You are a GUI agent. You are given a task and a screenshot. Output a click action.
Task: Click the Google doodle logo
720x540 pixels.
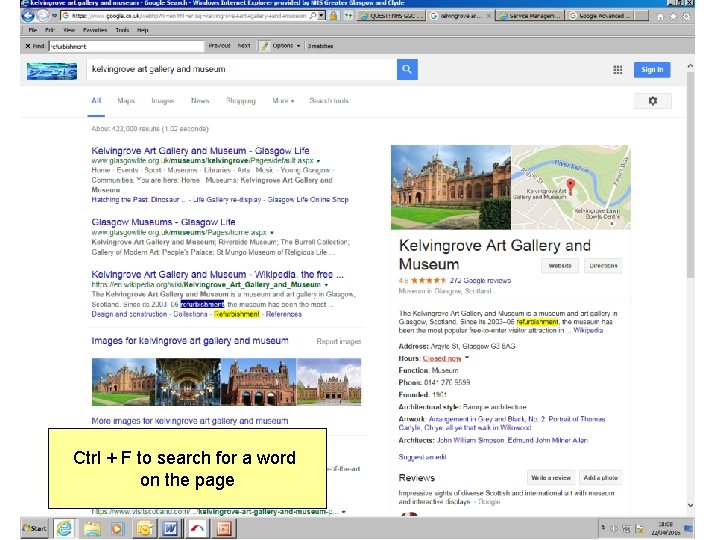pos(52,71)
